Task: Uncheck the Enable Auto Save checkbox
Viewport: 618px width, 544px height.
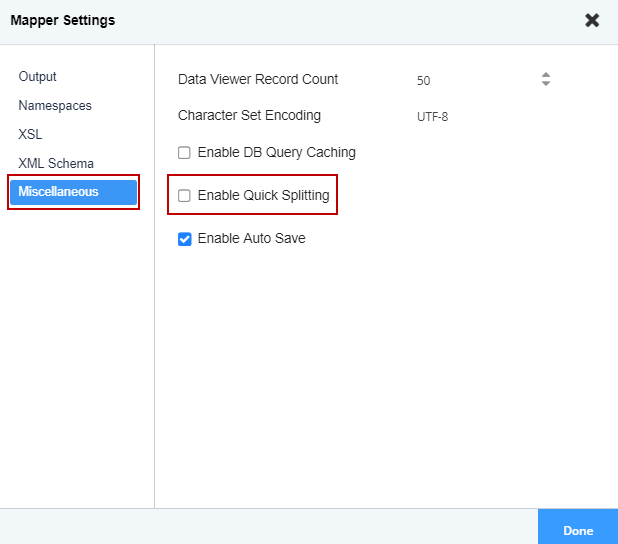Action: 184,239
